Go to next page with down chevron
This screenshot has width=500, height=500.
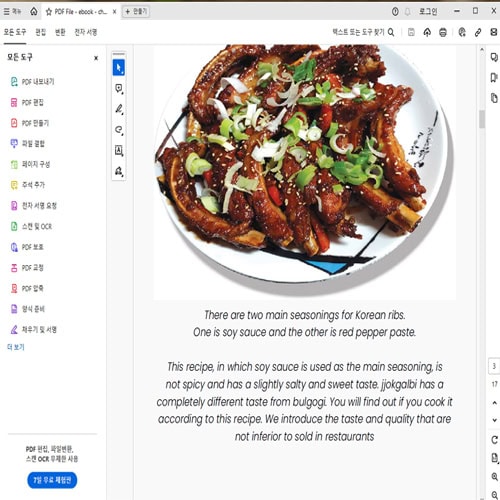(494, 420)
